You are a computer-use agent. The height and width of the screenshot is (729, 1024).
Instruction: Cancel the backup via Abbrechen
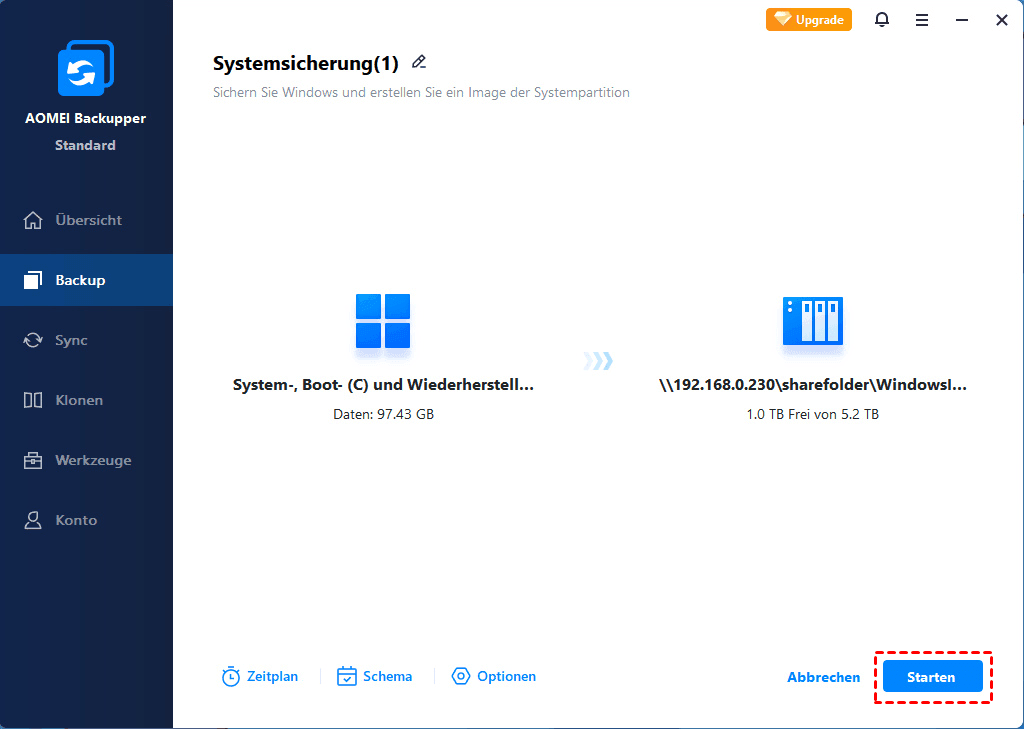point(823,676)
